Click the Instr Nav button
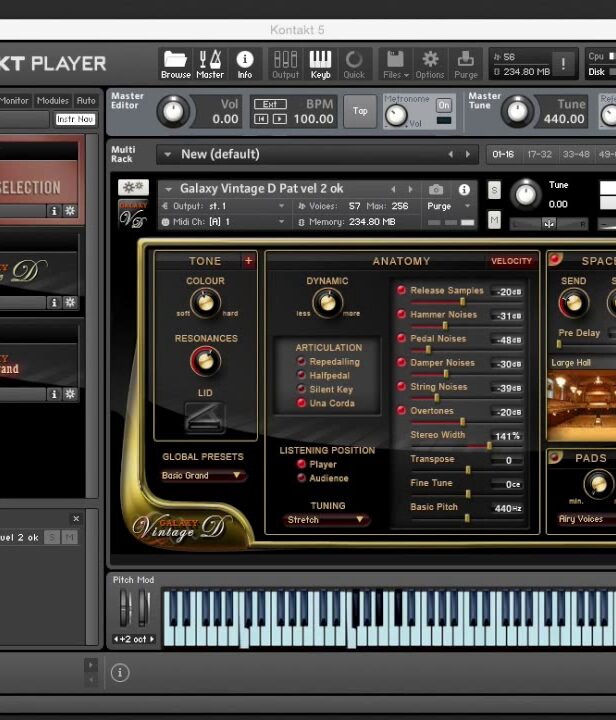The width and height of the screenshot is (616, 720). 75,119
